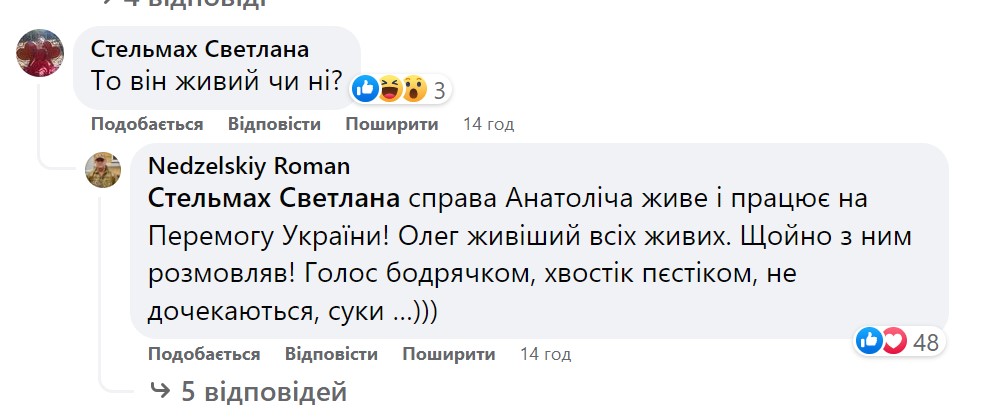The width and height of the screenshot is (1008, 420).
Task: Click the blue like icon on Roman's reply
Action: (870, 342)
